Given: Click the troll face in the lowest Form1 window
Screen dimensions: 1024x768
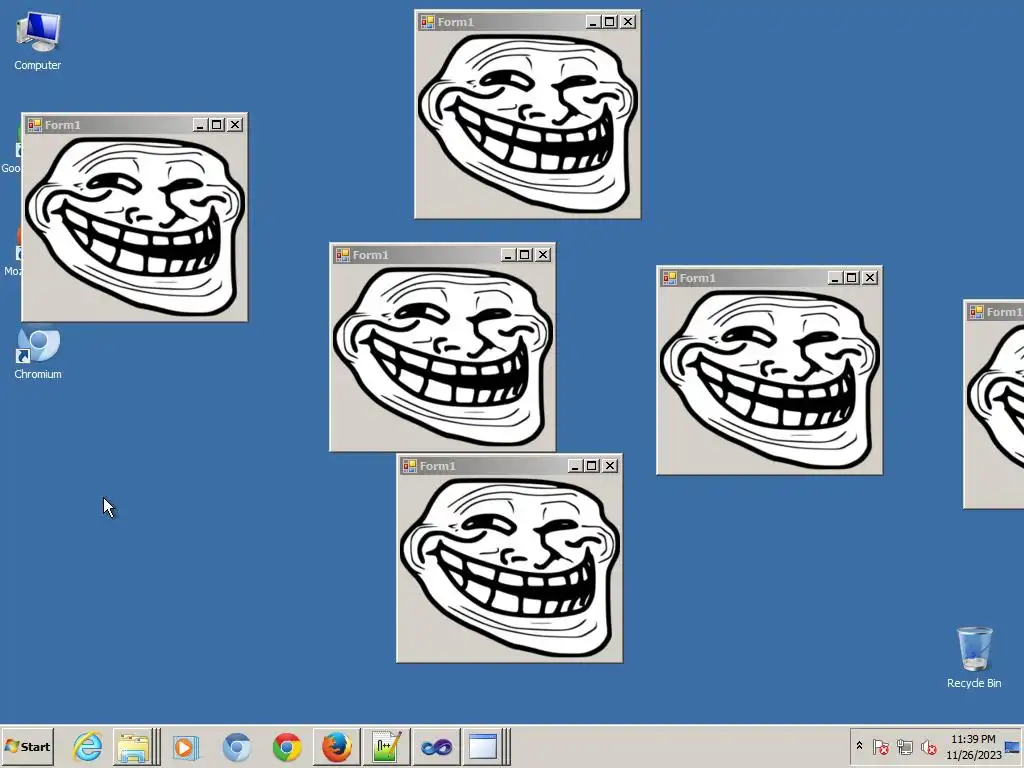Looking at the screenshot, I should [509, 567].
